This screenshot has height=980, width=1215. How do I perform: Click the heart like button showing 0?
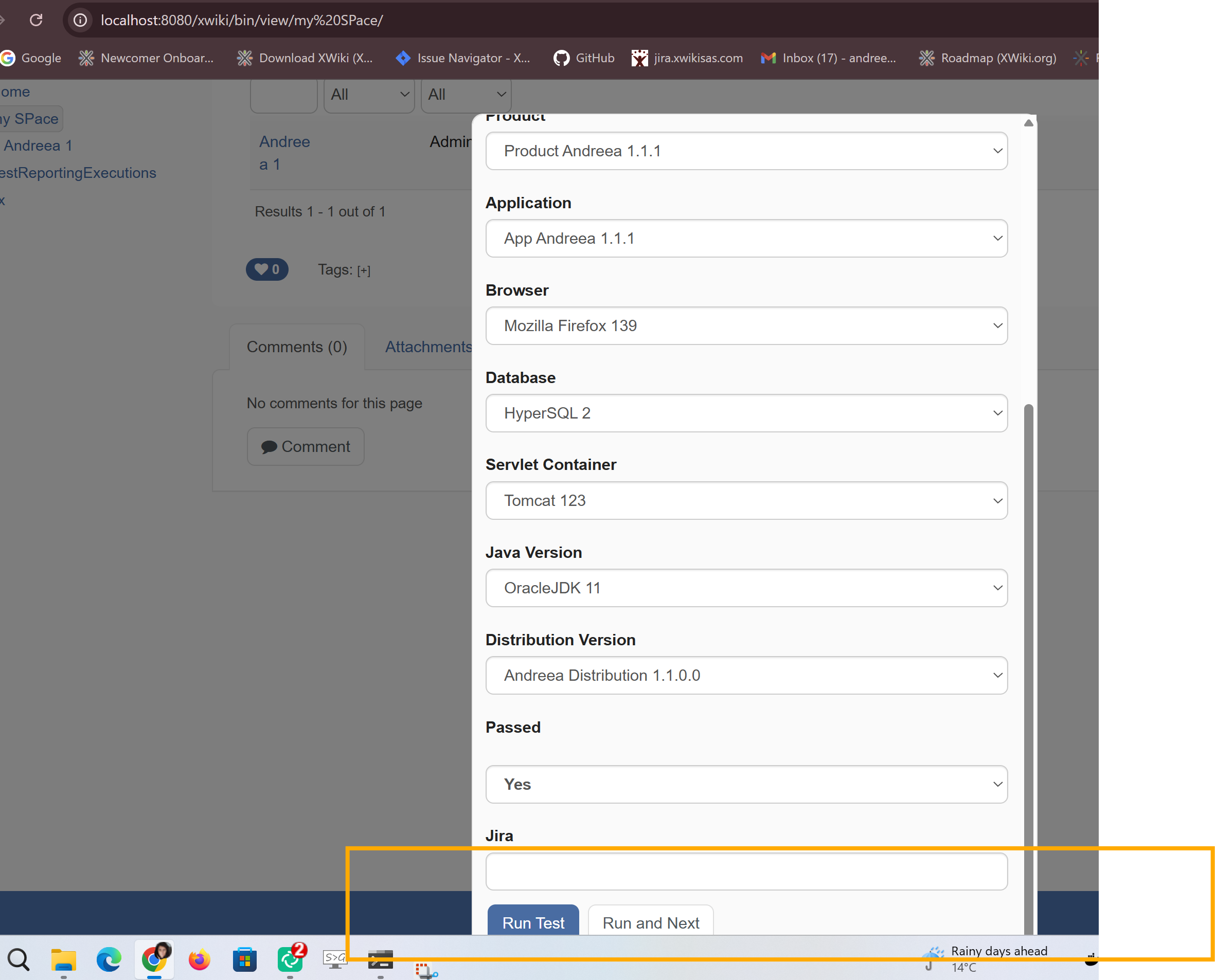tap(266, 269)
